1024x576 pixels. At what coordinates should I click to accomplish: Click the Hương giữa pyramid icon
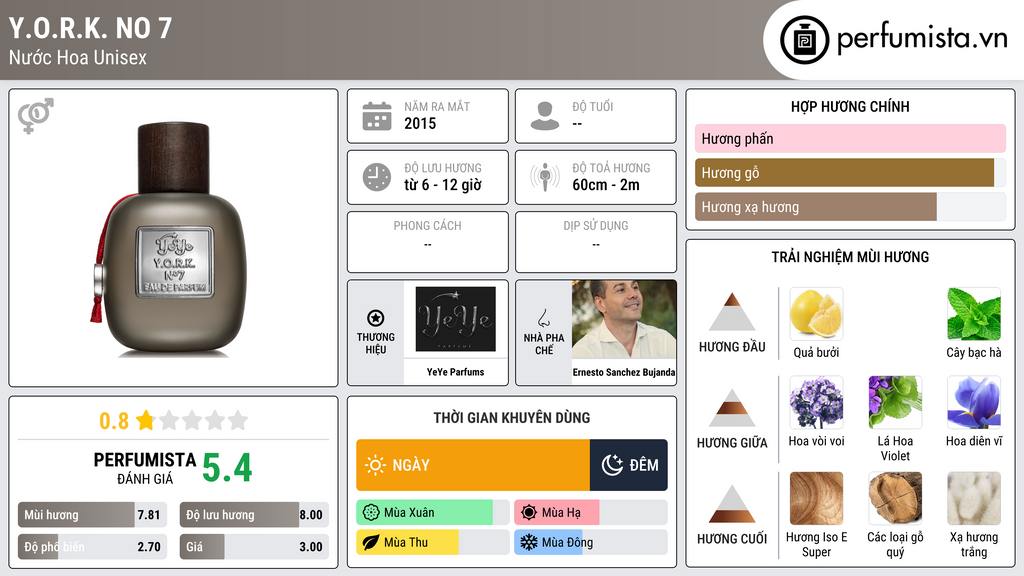tap(732, 408)
